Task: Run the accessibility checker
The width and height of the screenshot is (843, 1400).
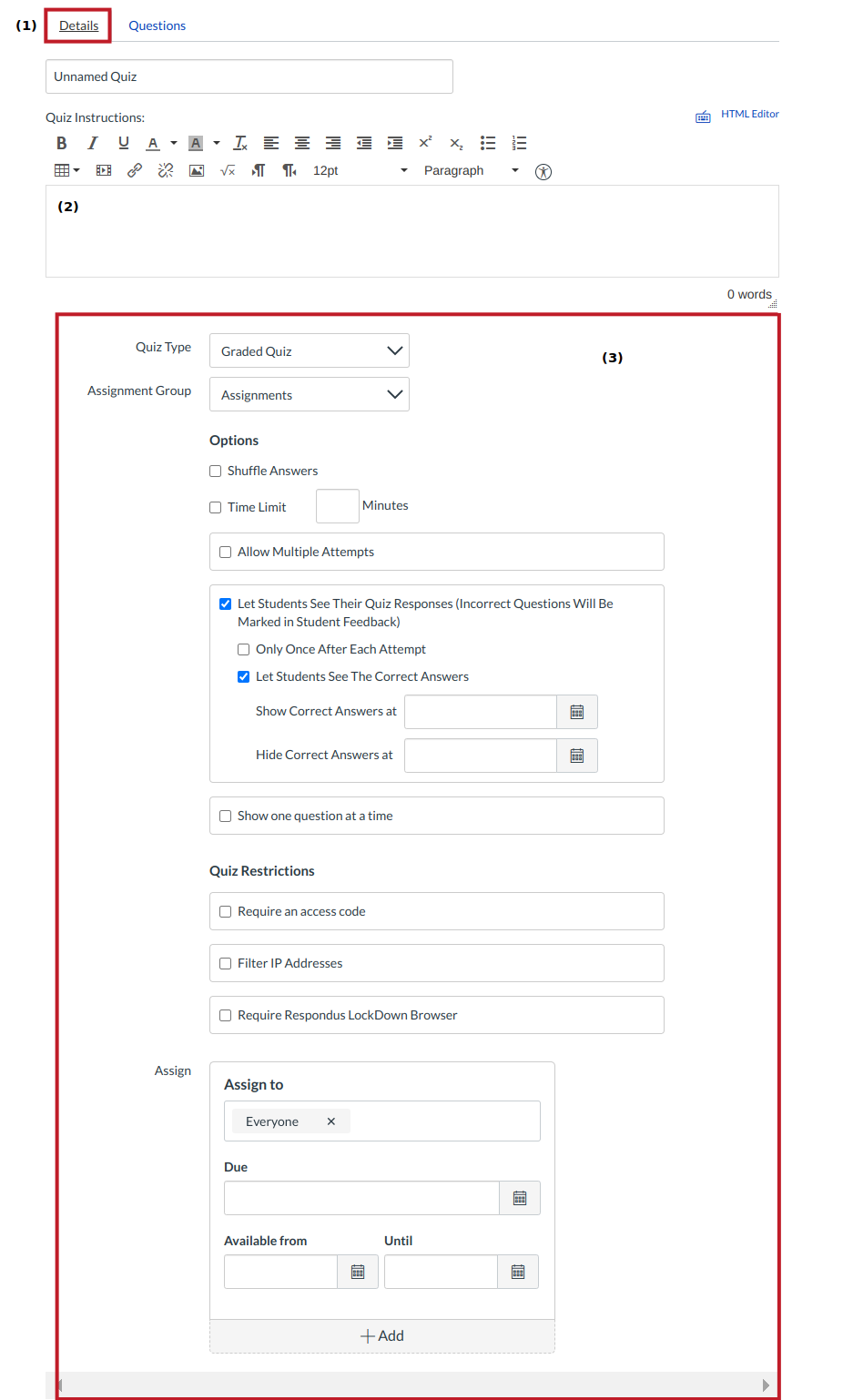Action: (x=543, y=171)
